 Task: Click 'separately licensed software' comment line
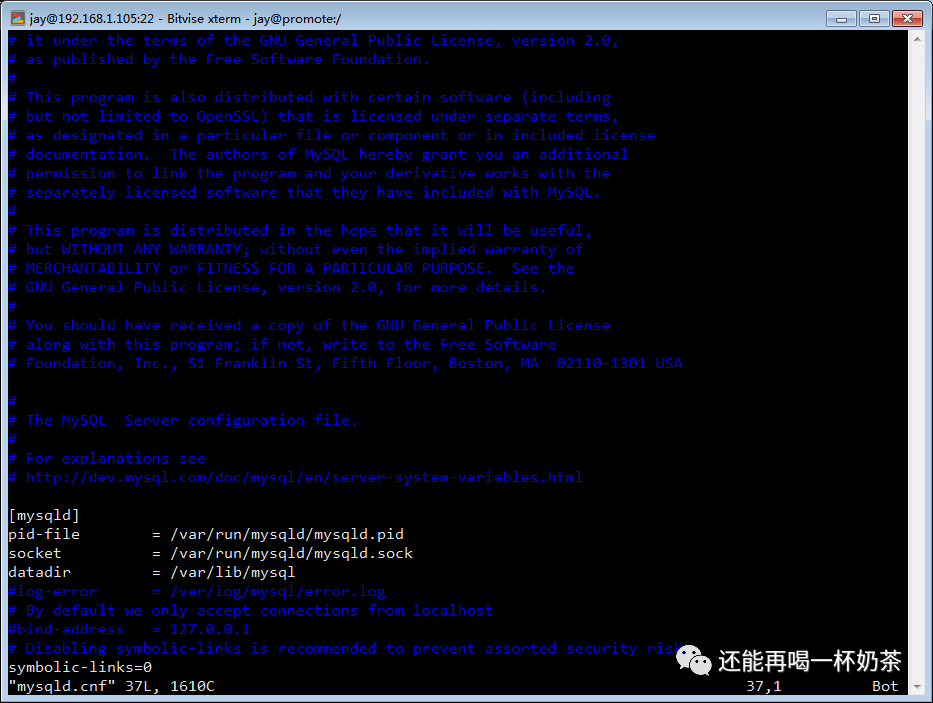point(305,192)
